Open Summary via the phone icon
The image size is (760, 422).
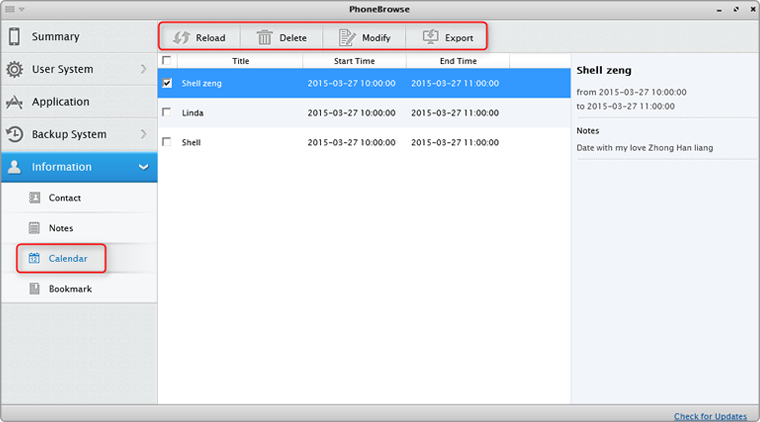click(x=15, y=37)
